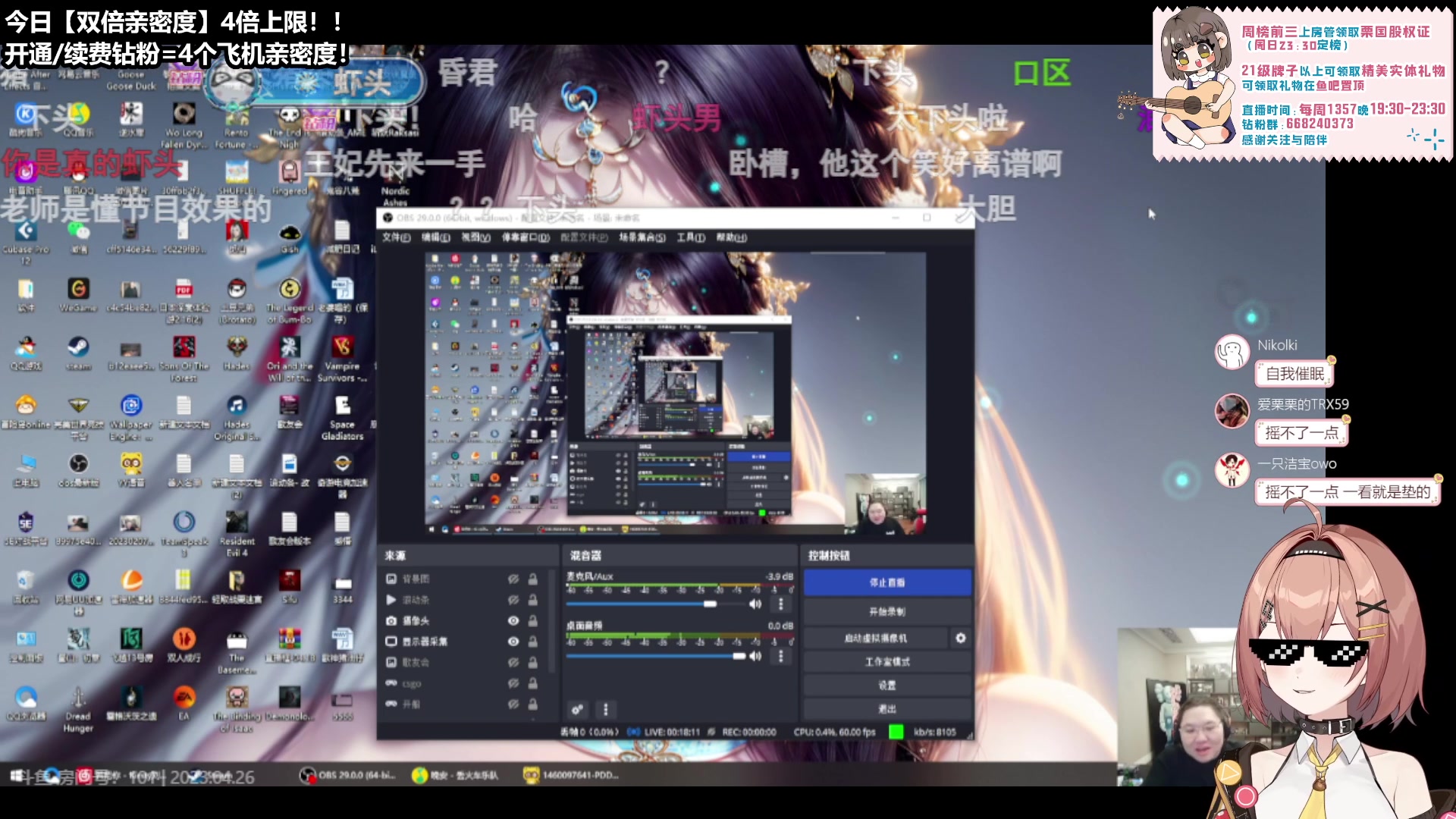This screenshot has height=819, width=1456.
Task: Open OBS 设置 button
Action: 887,685
